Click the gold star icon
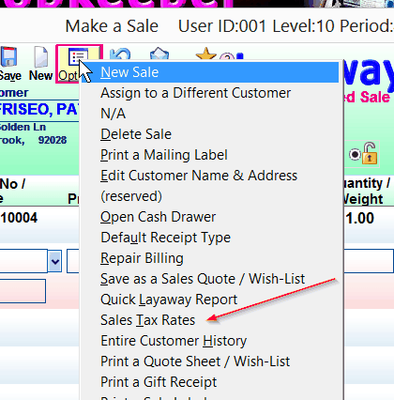The height and width of the screenshot is (400, 394). point(206,54)
